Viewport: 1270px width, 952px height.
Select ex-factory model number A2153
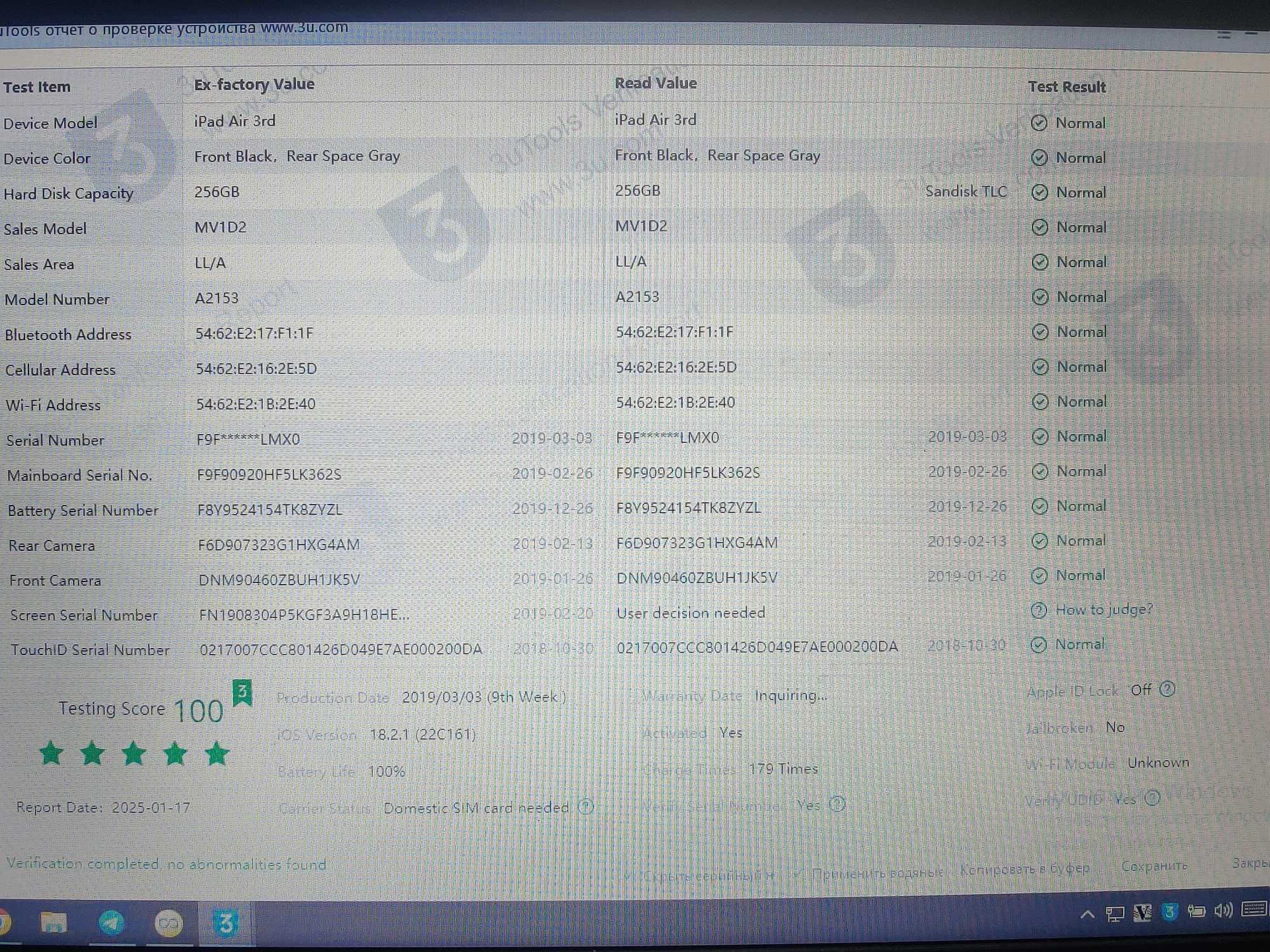[217, 298]
